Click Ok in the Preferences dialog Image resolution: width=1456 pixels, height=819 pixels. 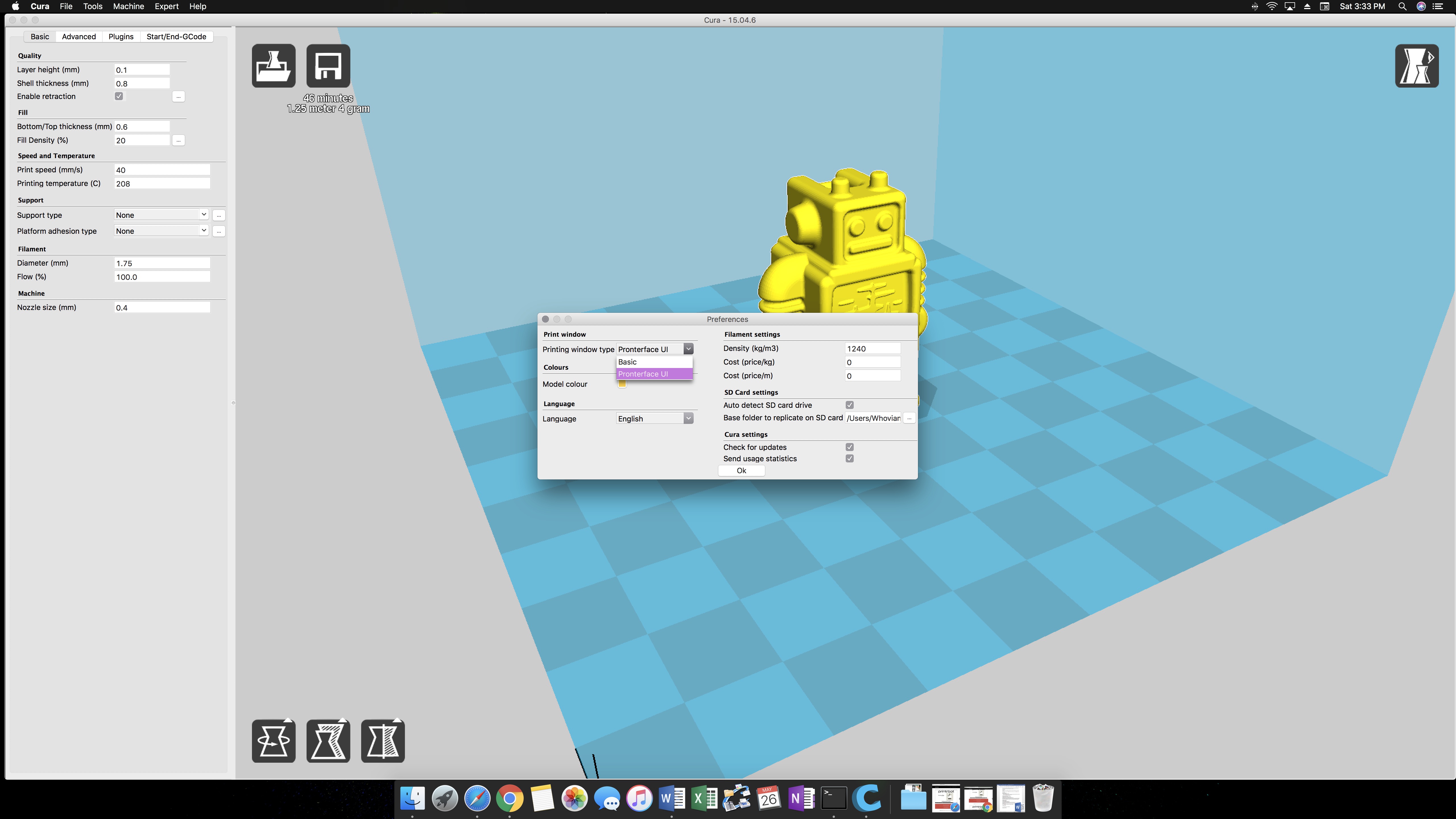pos(741,470)
